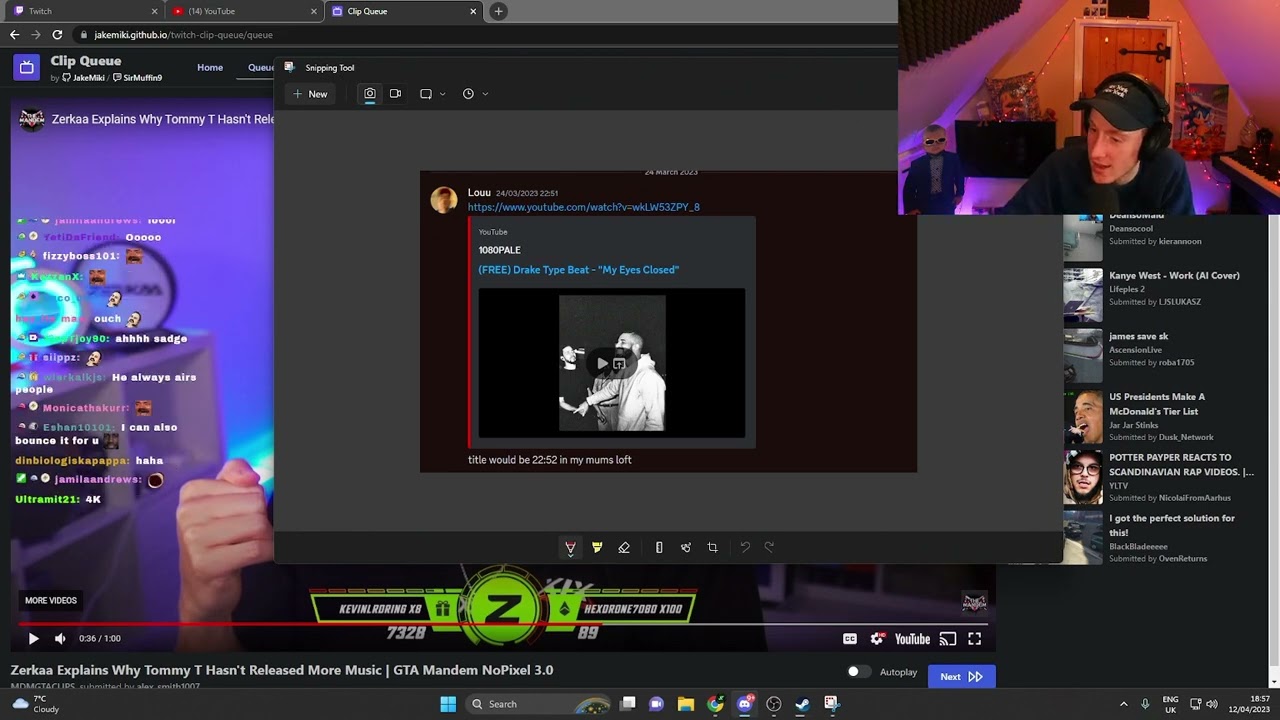The width and height of the screenshot is (1280, 720).
Task: Select Snip camera mode in Snipping Tool
Action: [x=370, y=94]
